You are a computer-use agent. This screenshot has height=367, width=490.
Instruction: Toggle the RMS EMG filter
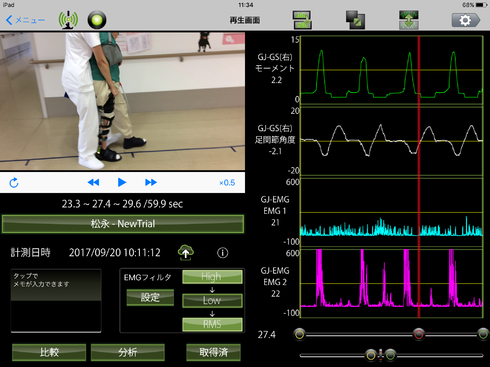tap(212, 324)
